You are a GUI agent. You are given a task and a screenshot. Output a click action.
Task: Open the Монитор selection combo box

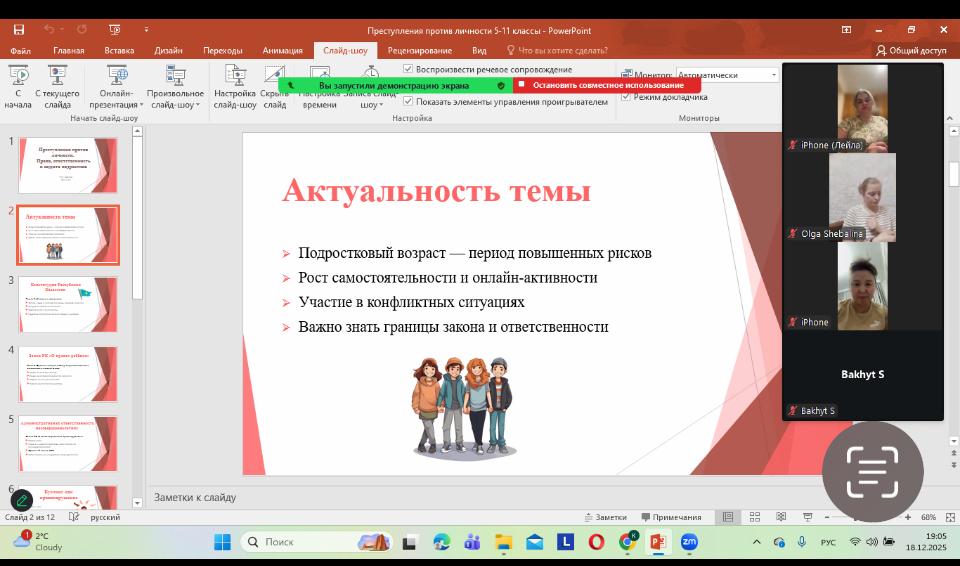point(726,75)
